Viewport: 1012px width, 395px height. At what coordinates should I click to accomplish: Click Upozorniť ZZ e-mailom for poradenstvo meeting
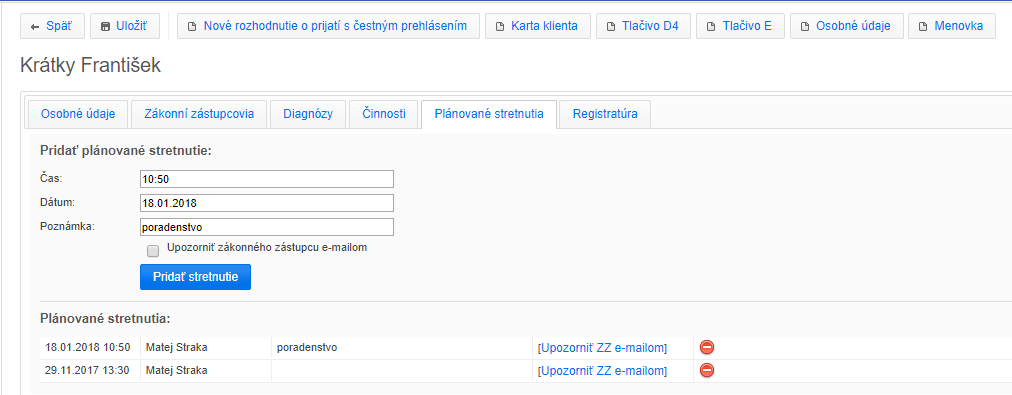[602, 348]
